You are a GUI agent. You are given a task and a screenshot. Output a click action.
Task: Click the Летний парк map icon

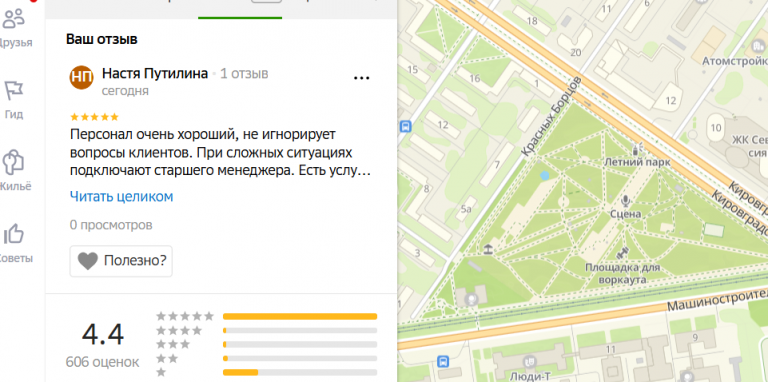tap(637, 148)
